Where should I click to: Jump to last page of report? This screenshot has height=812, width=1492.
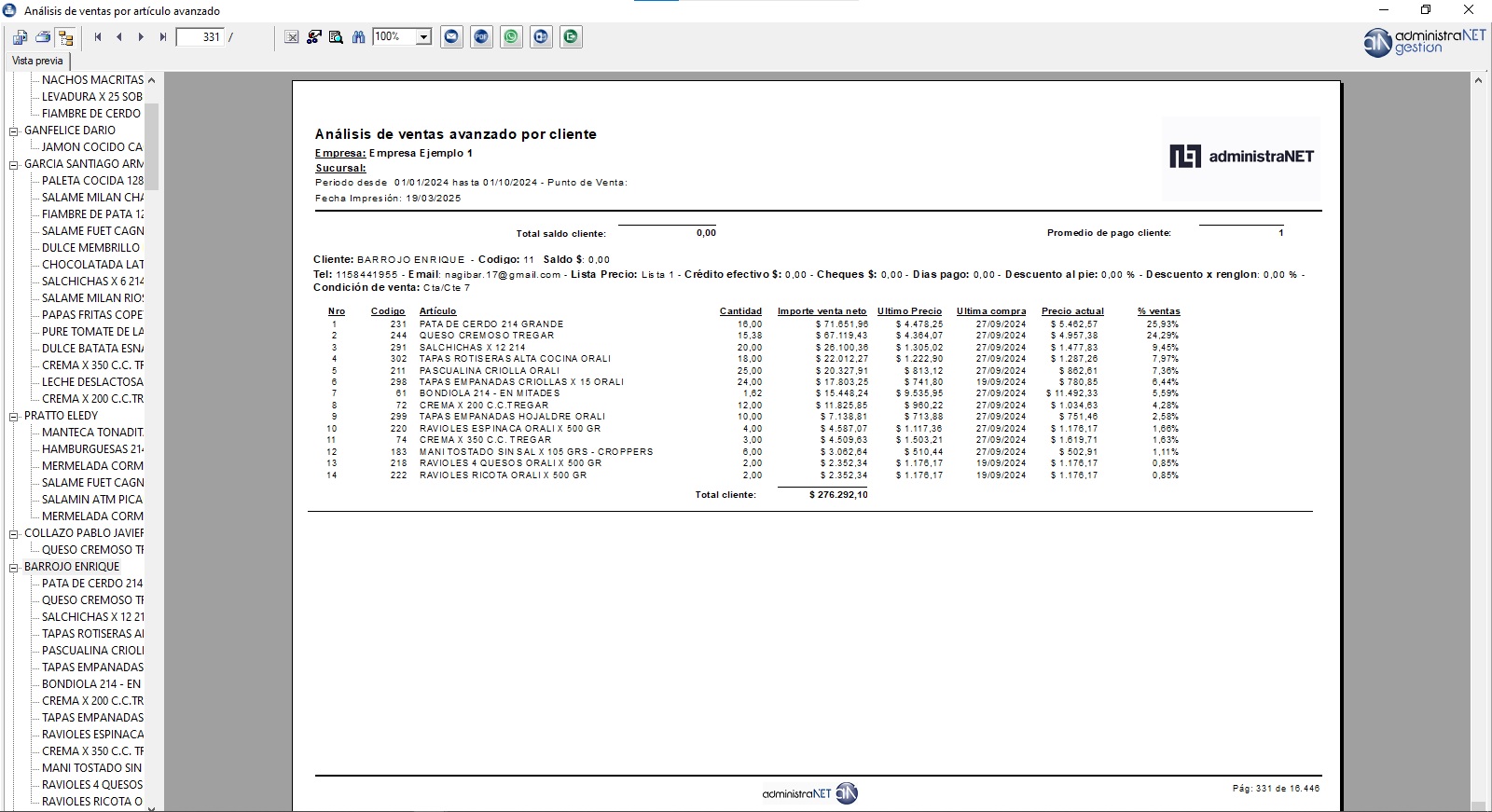click(162, 37)
